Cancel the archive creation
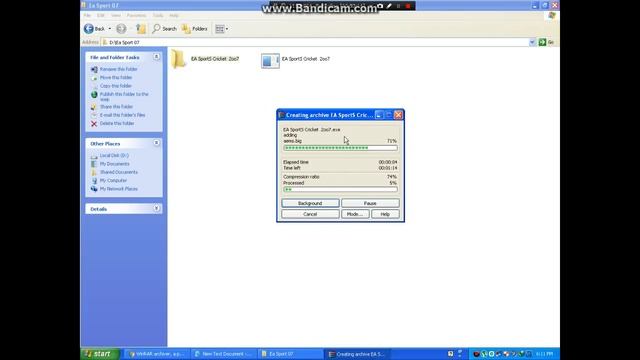This screenshot has width=640, height=360. coord(310,214)
